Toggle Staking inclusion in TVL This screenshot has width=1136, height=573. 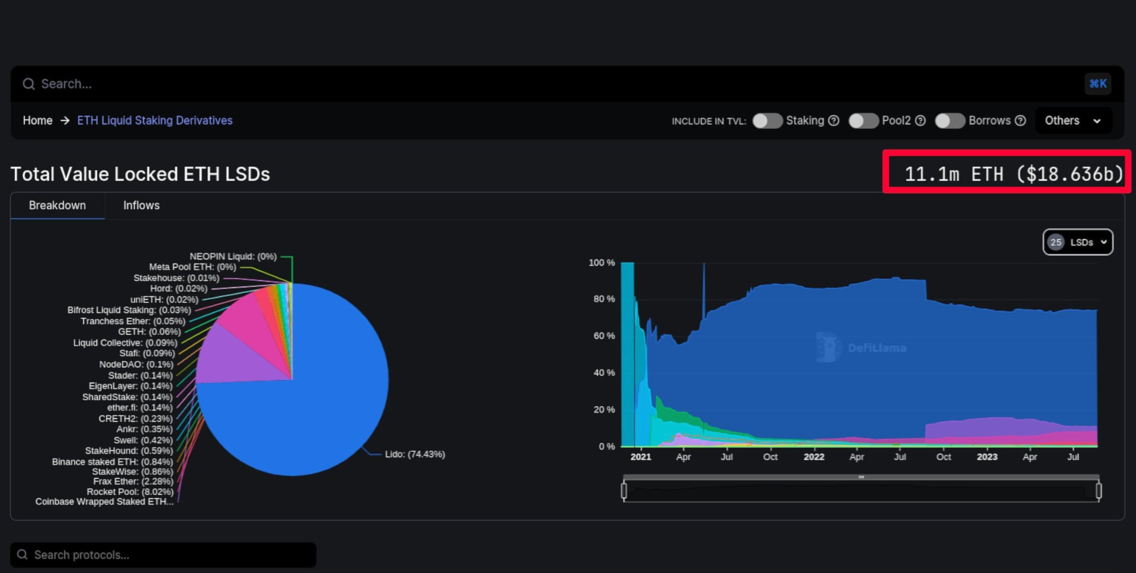[x=767, y=121]
